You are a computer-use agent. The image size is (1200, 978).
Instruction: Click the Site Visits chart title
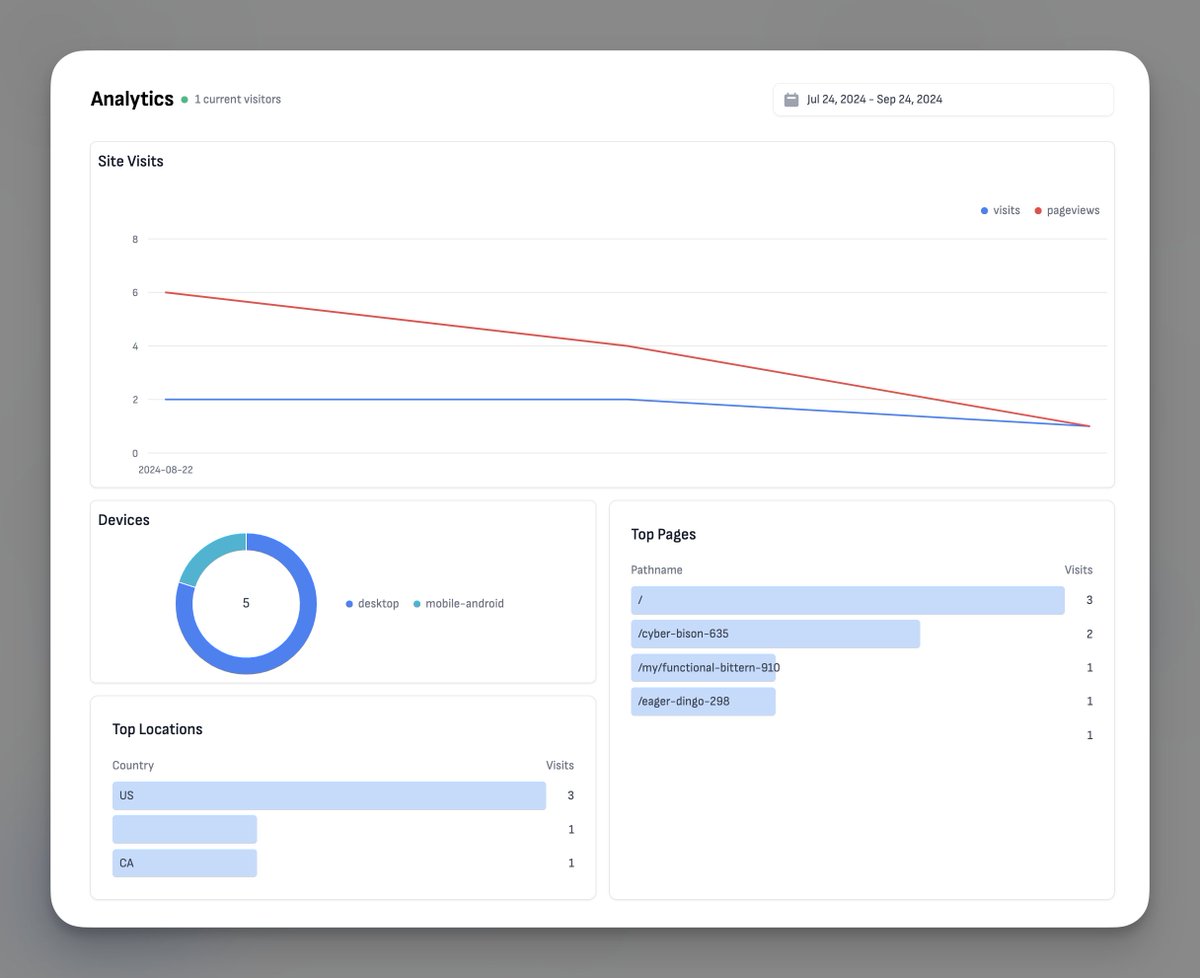tap(131, 161)
